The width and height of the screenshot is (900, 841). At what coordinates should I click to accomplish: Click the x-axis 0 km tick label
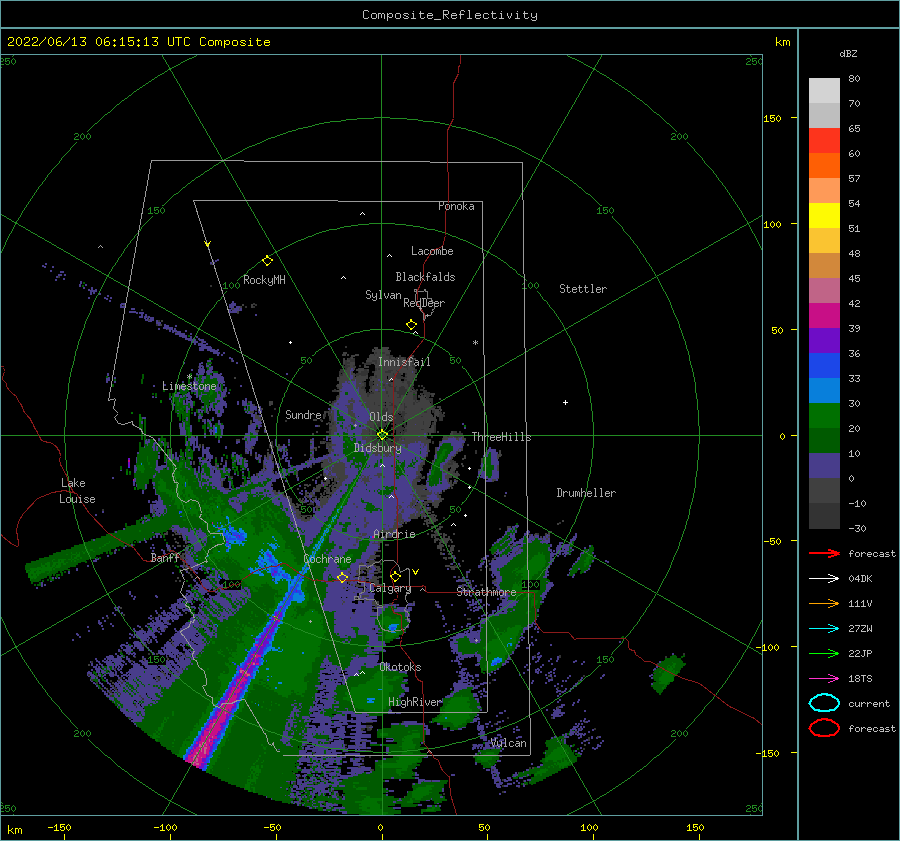[x=380, y=827]
